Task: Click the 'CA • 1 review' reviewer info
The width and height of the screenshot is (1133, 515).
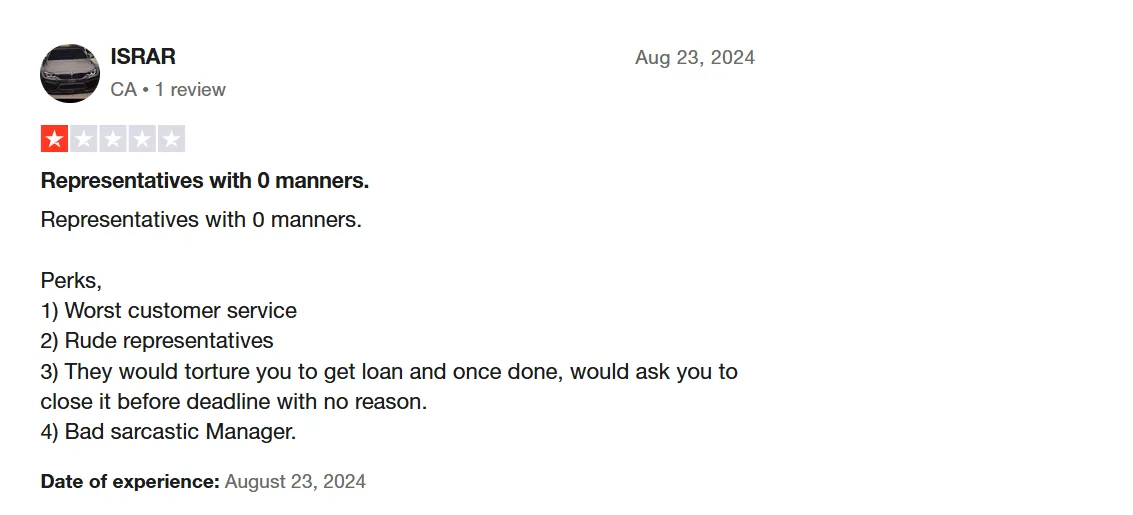Action: coord(168,90)
